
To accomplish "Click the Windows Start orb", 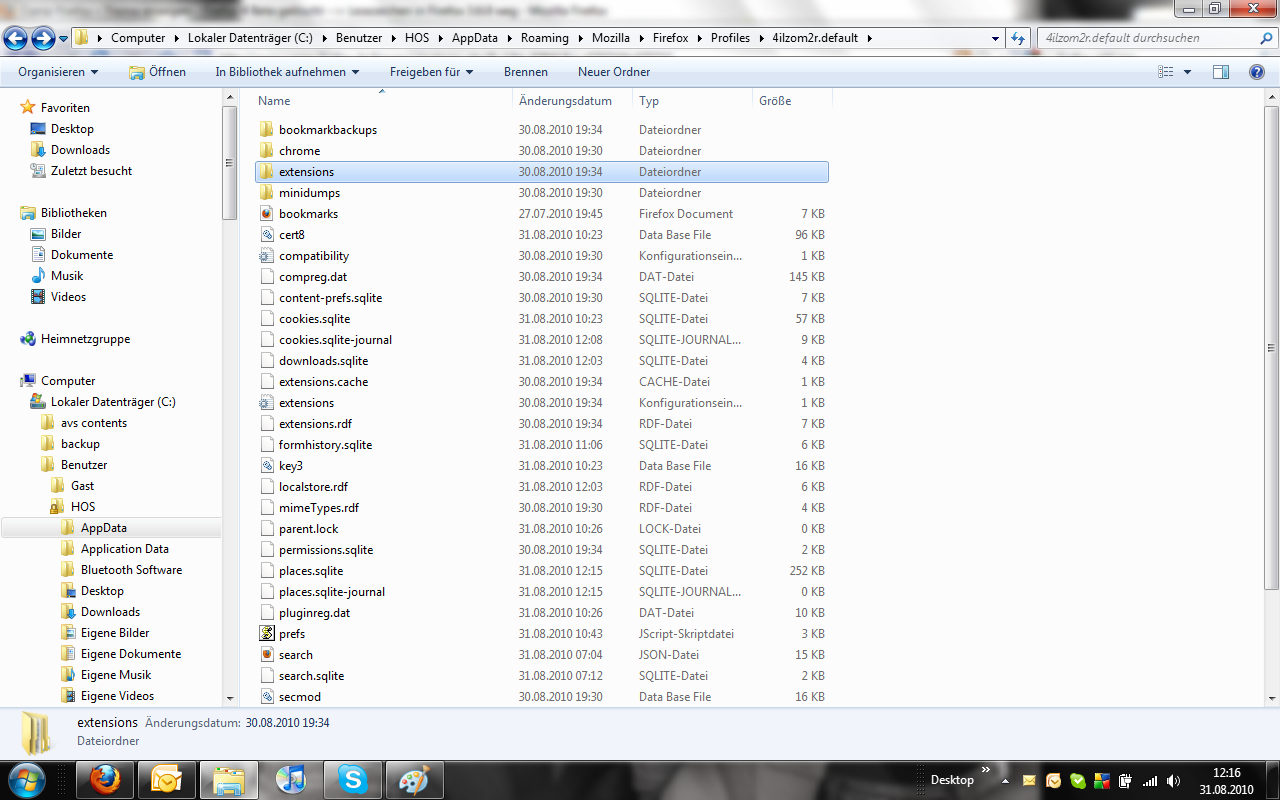I will coord(26,779).
